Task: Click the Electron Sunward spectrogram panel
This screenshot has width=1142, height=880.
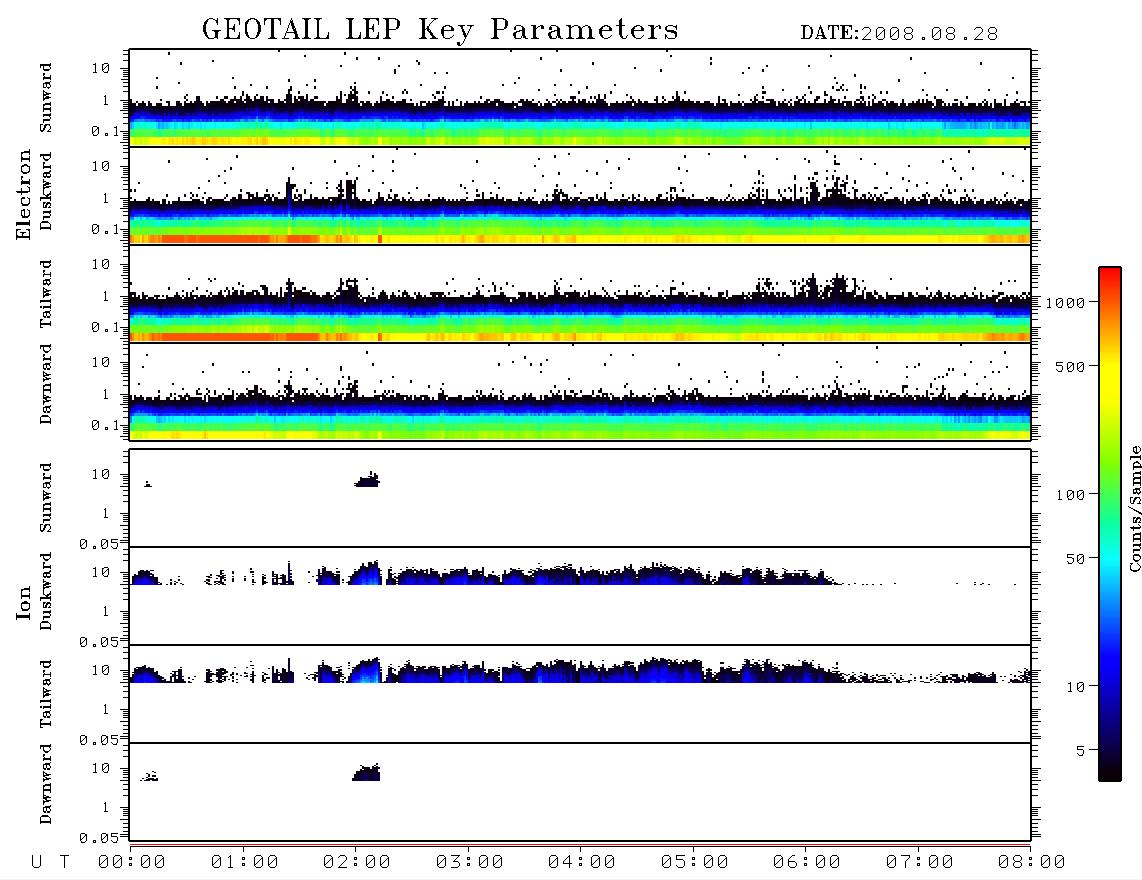Action: point(580,98)
